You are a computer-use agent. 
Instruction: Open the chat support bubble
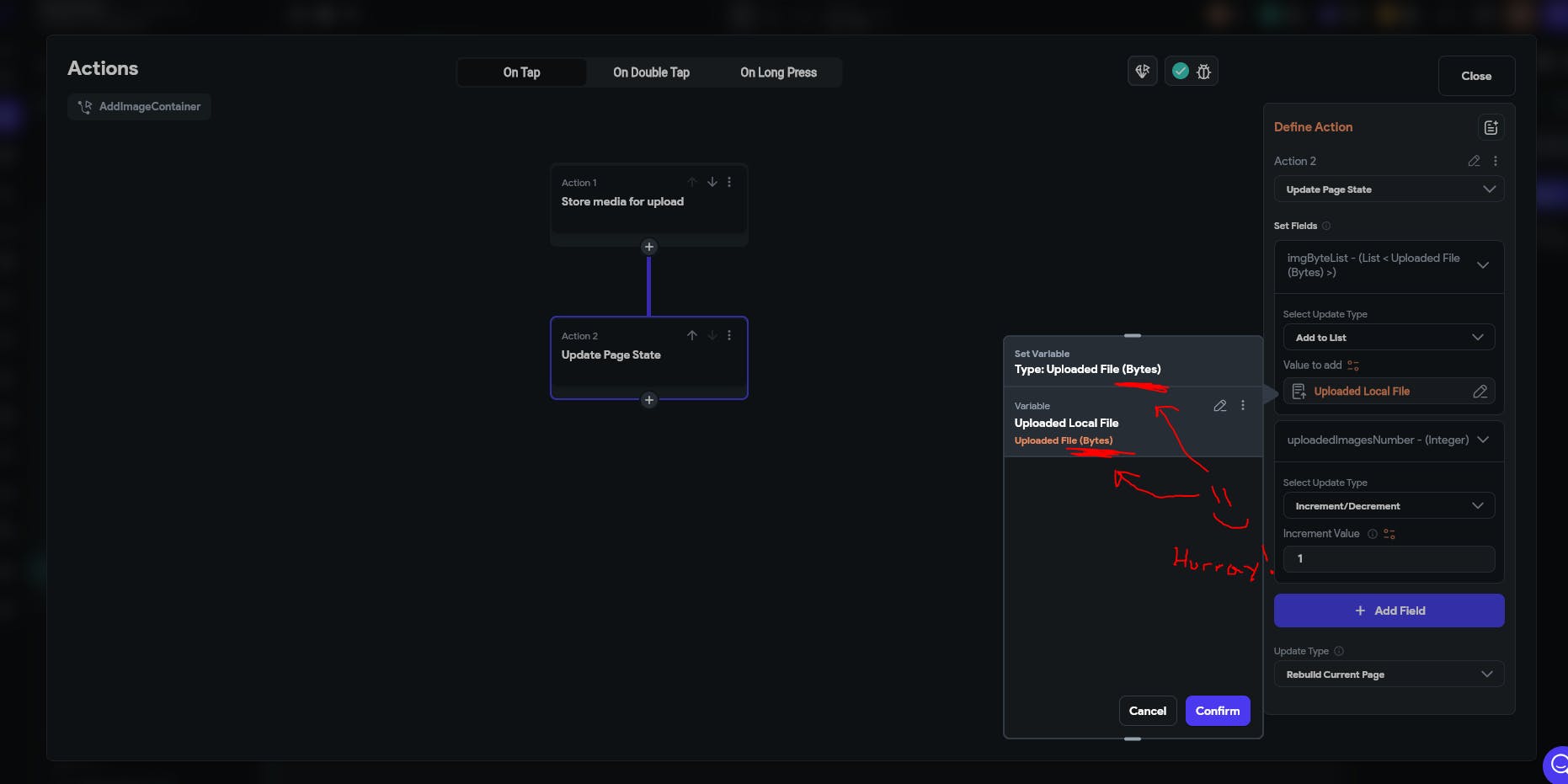click(1558, 765)
